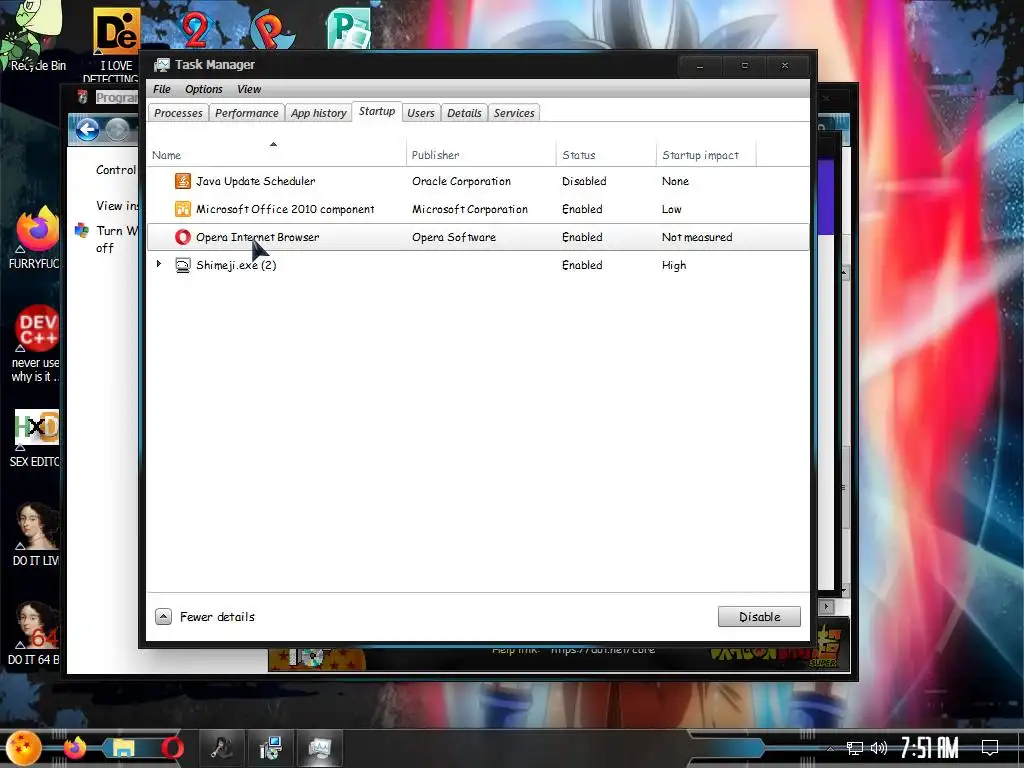Screen dimensions: 1024x768
Task: Open Opera from the taskbar
Action: coord(172,748)
